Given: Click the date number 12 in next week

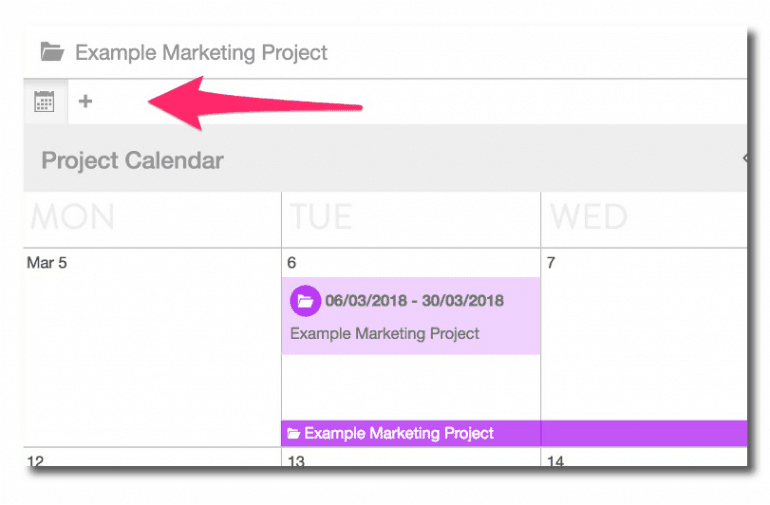Looking at the screenshot, I should coord(35,462).
